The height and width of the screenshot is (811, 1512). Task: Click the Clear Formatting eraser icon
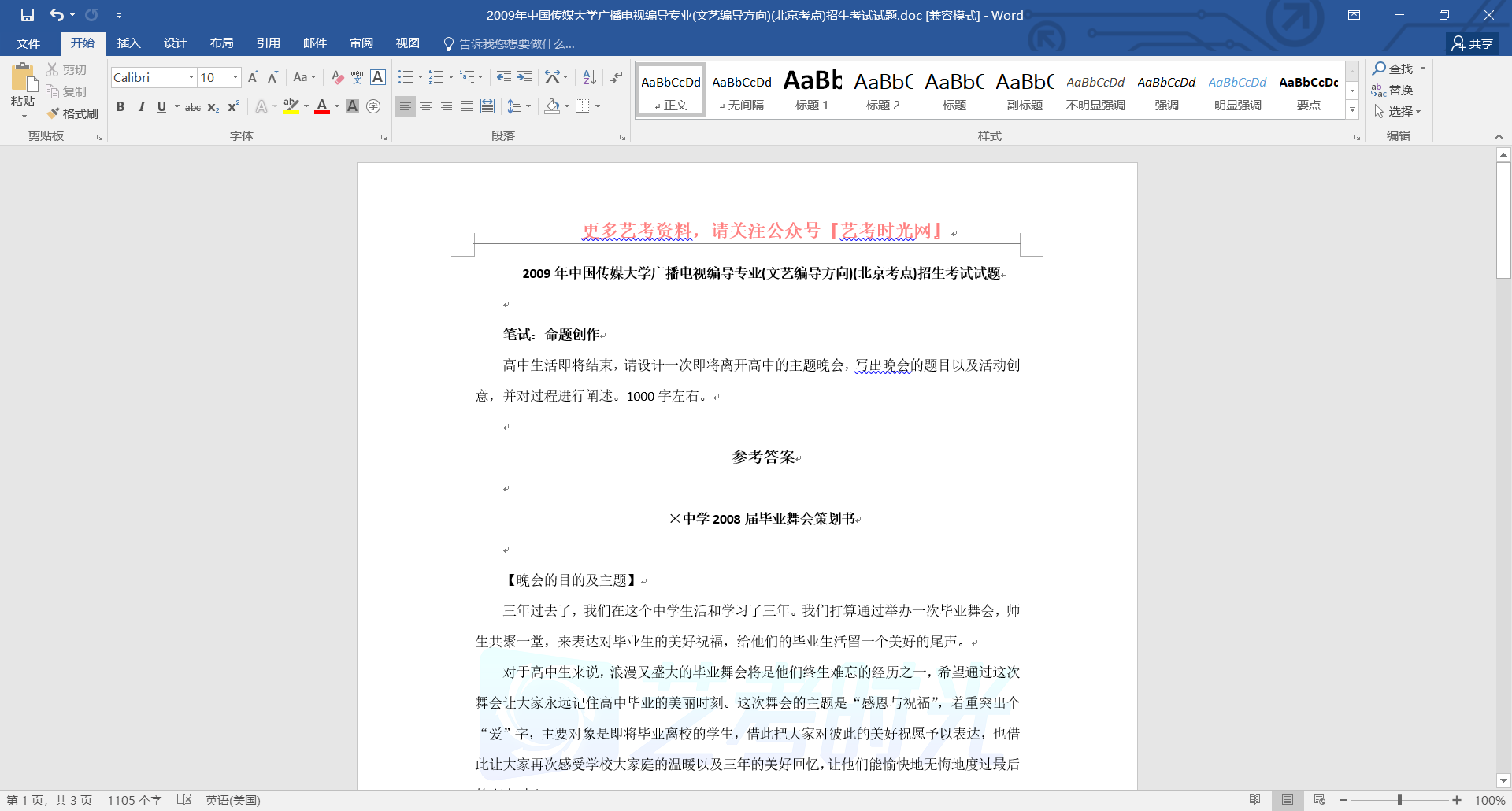(337, 77)
